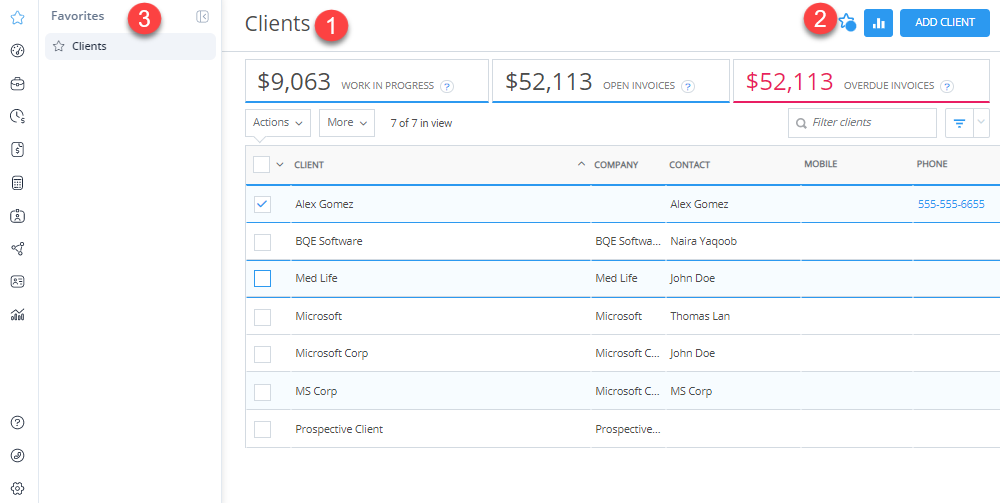Image resolution: width=1000 pixels, height=503 pixels.
Task: Open the chevron next to select-all checkbox
Action: 279,164
